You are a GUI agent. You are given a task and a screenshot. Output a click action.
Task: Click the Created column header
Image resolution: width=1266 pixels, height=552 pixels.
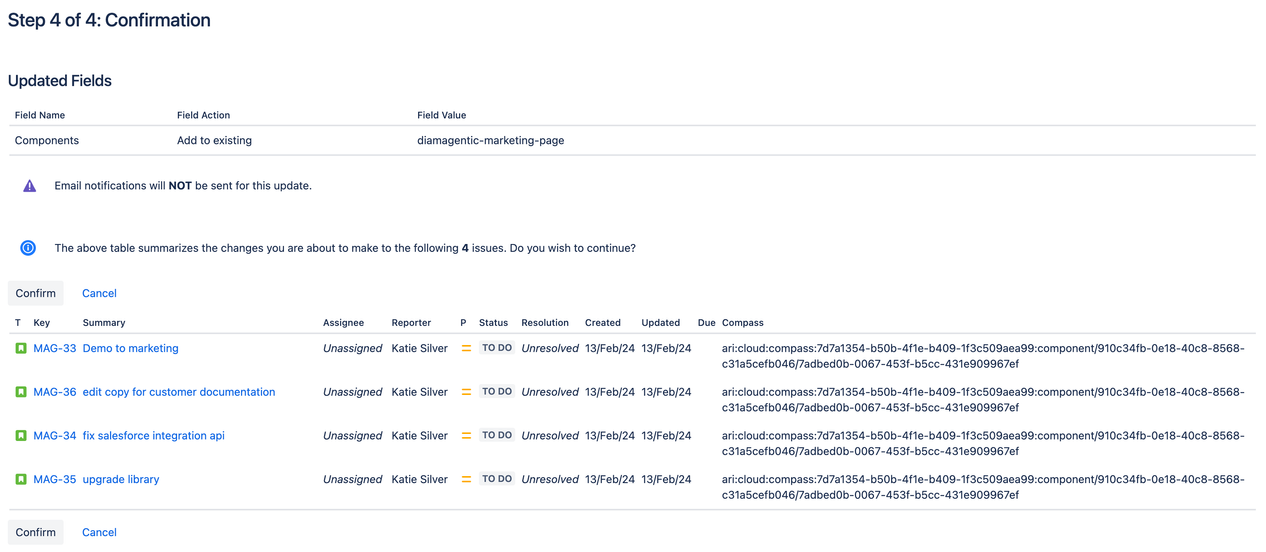pyautogui.click(x=603, y=323)
